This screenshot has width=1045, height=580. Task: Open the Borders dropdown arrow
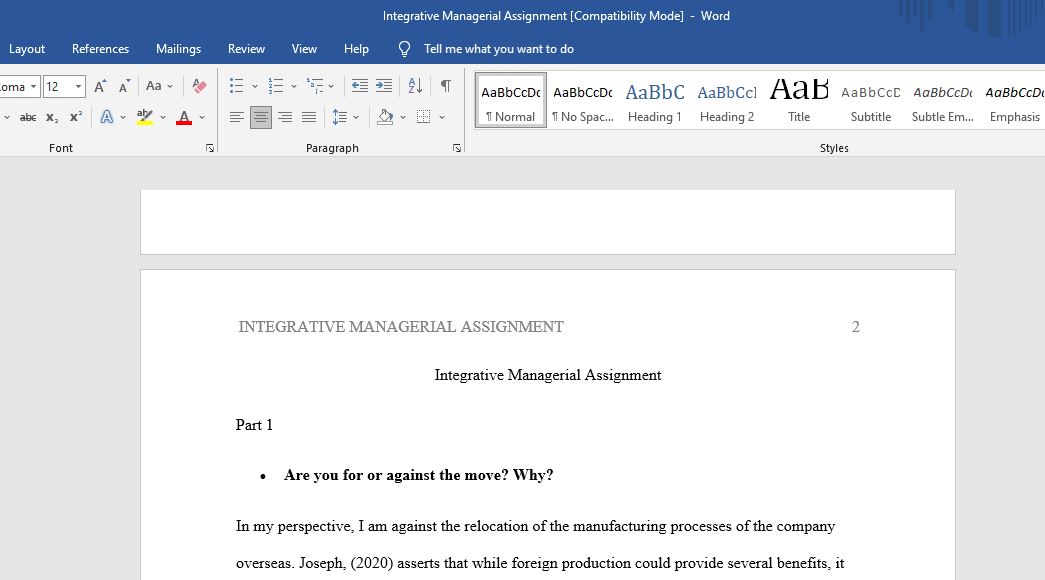point(441,117)
